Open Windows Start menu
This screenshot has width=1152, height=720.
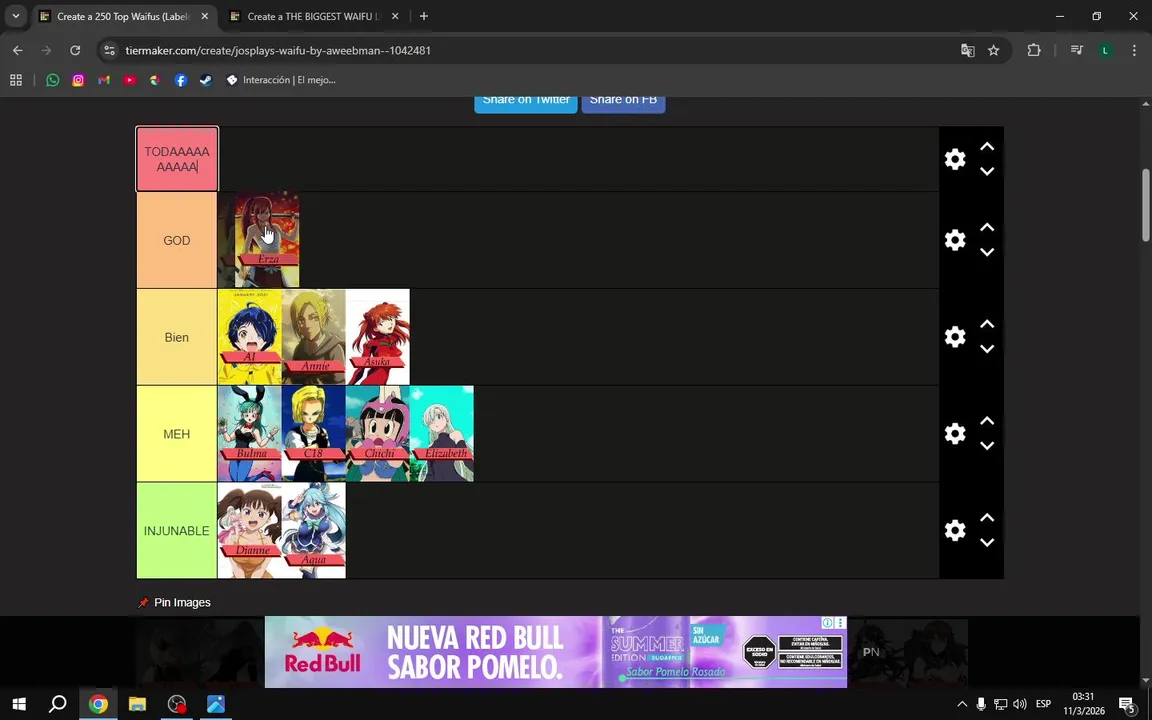(19, 704)
